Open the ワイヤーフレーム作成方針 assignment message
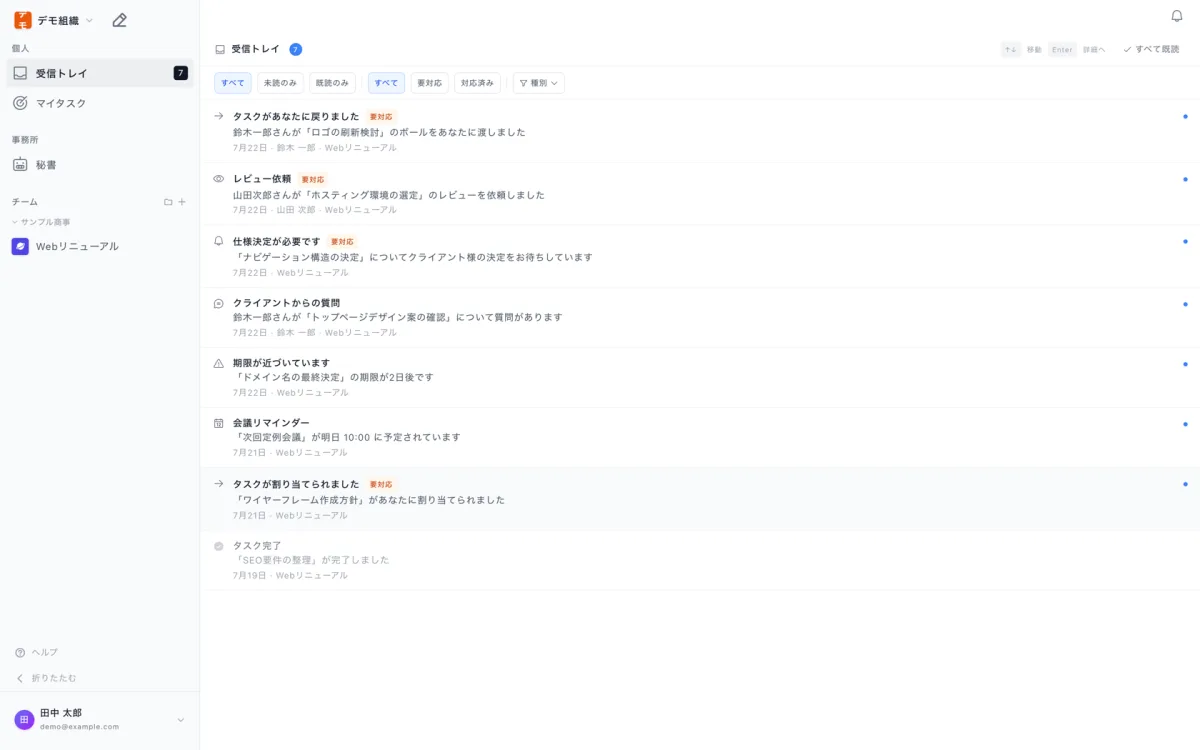This screenshot has width=1200, height=750. [x=369, y=500]
